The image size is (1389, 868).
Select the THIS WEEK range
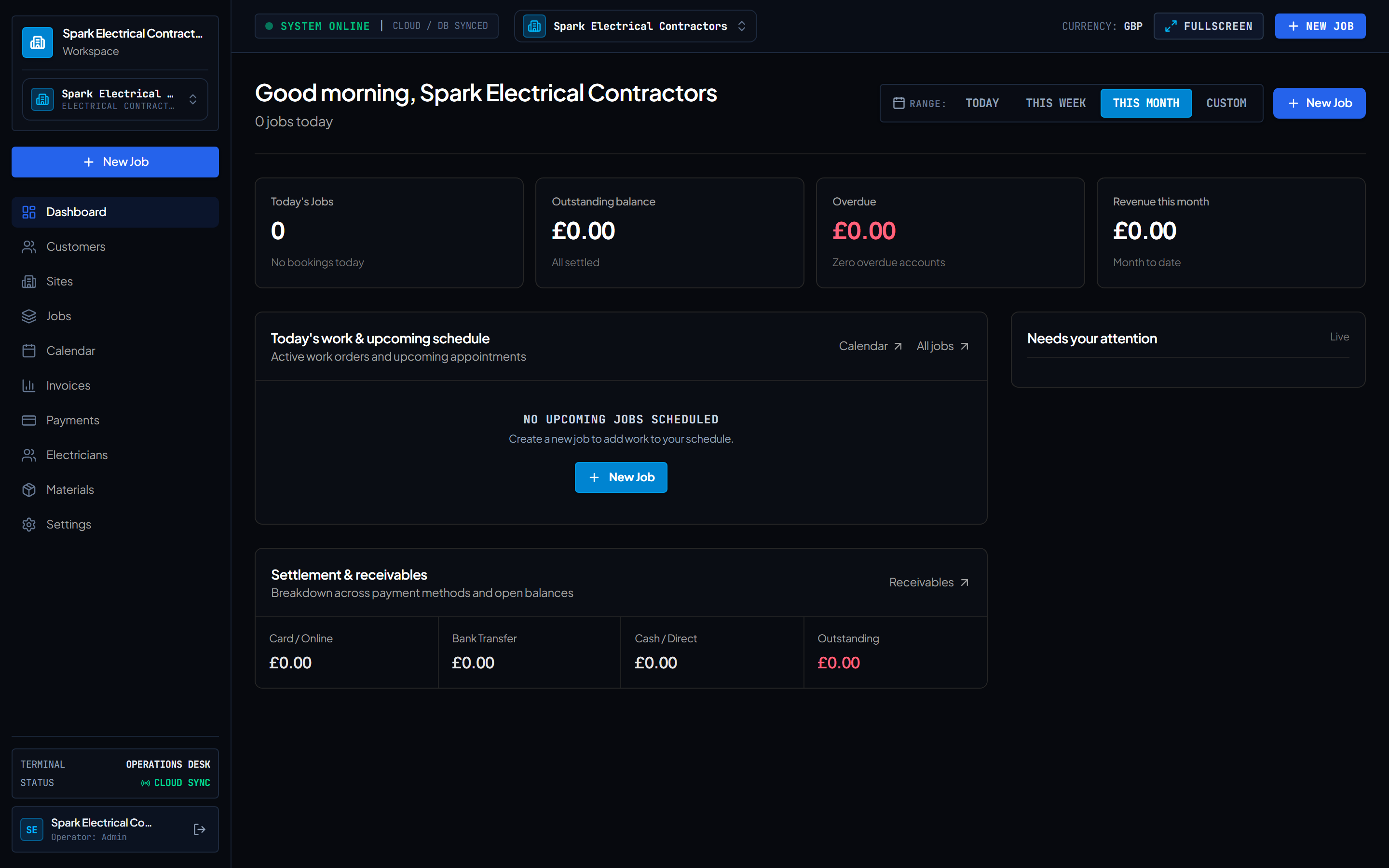point(1056,103)
